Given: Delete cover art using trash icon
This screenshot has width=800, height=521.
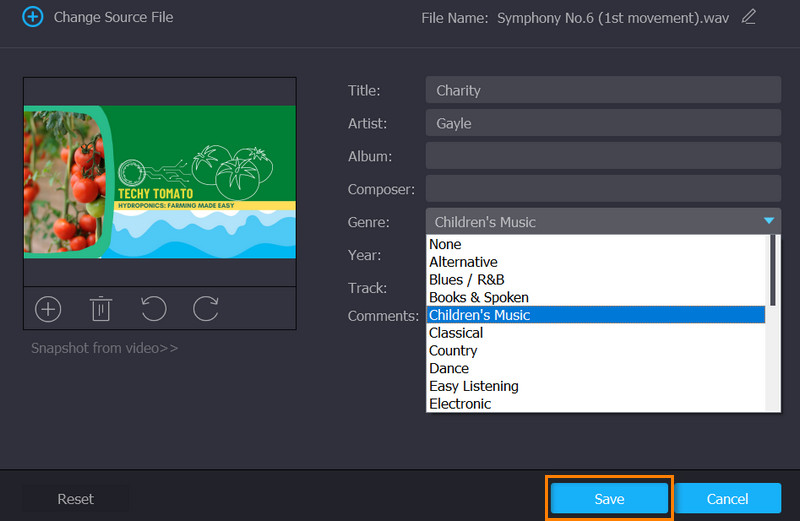Looking at the screenshot, I should click(x=101, y=309).
